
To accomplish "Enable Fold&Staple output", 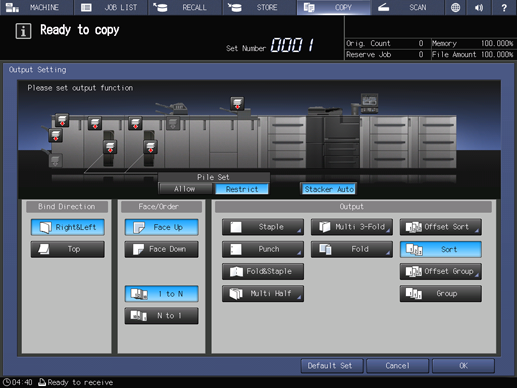I will [263, 272].
